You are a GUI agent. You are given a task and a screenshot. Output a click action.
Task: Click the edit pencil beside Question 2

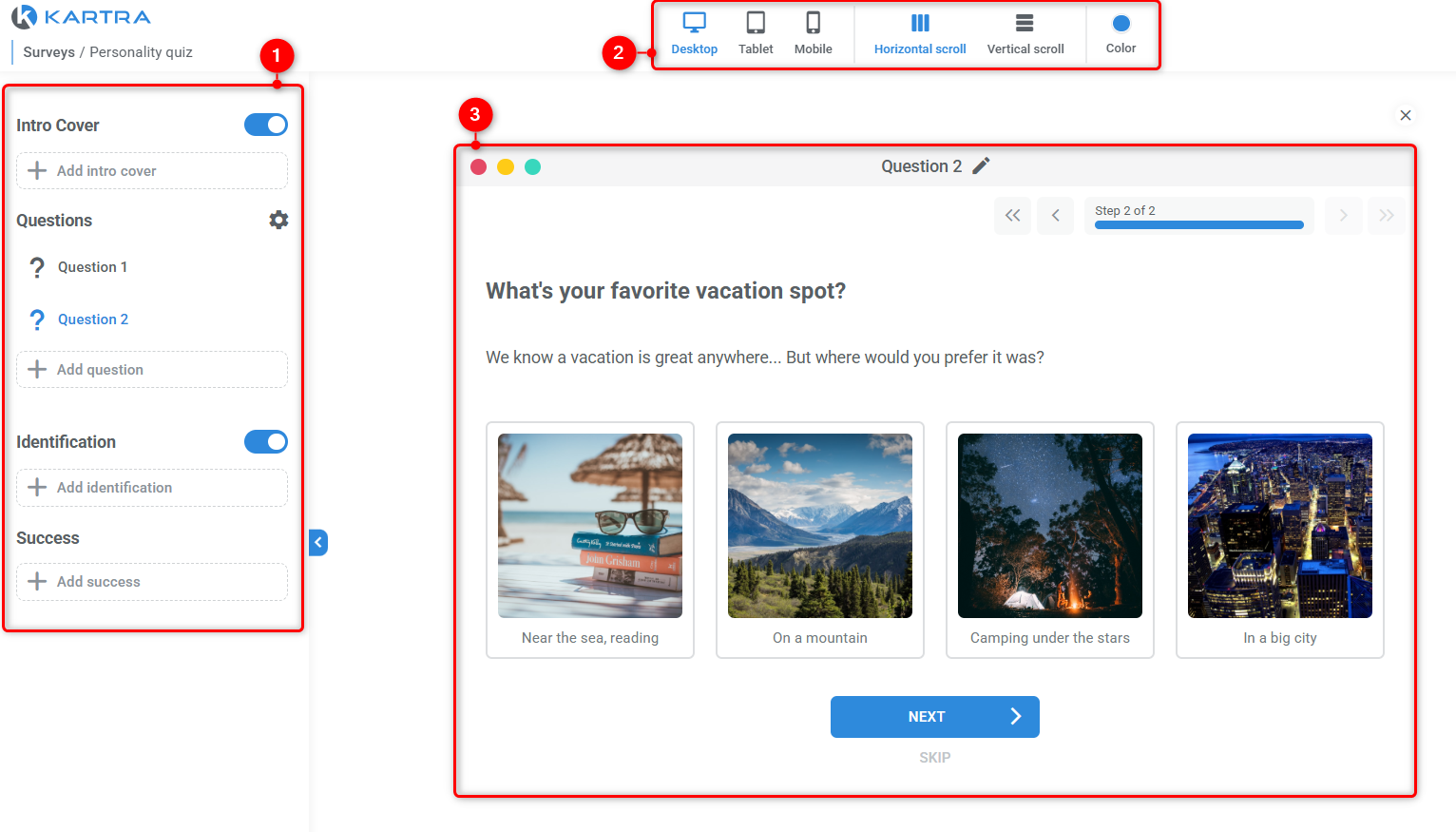pyautogui.click(x=983, y=164)
